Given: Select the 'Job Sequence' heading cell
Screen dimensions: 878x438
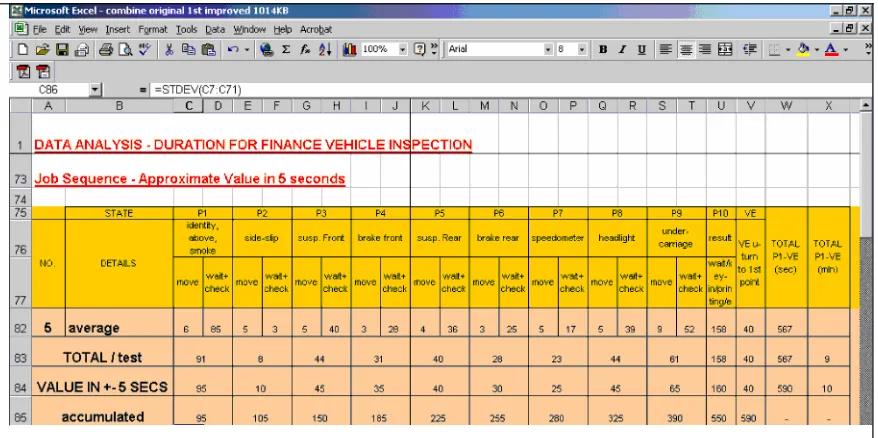Looking at the screenshot, I should (x=190, y=179).
